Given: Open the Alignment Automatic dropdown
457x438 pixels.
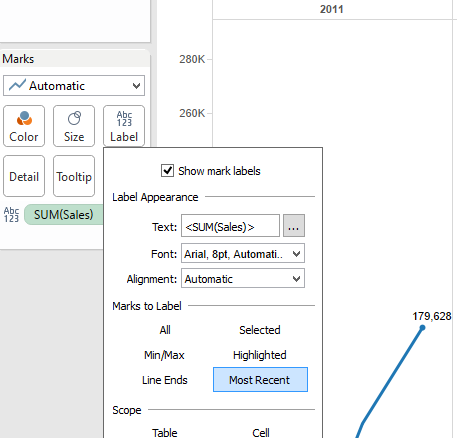Looking at the screenshot, I should [x=243, y=279].
